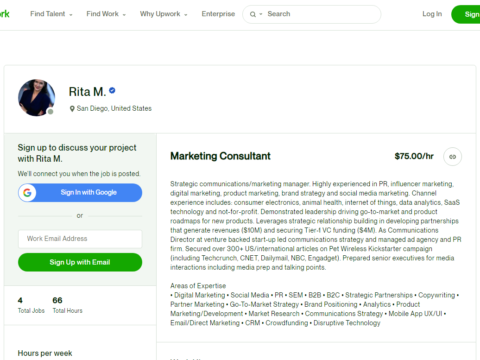Open the search type dropdown arrow
The image size is (480, 360).
click(x=261, y=14)
